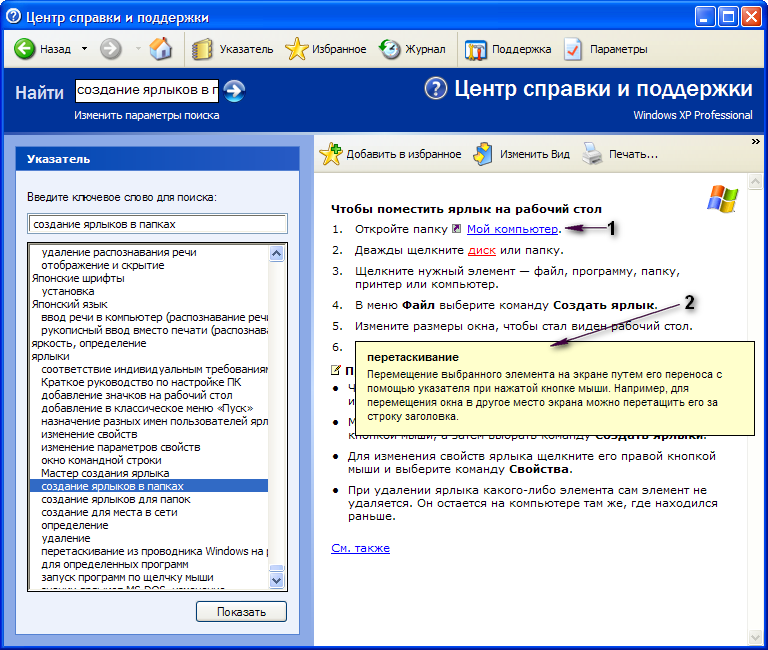Select entry ввод речи в компьютер
Viewport: 768px width, 650px height.
pos(154,317)
